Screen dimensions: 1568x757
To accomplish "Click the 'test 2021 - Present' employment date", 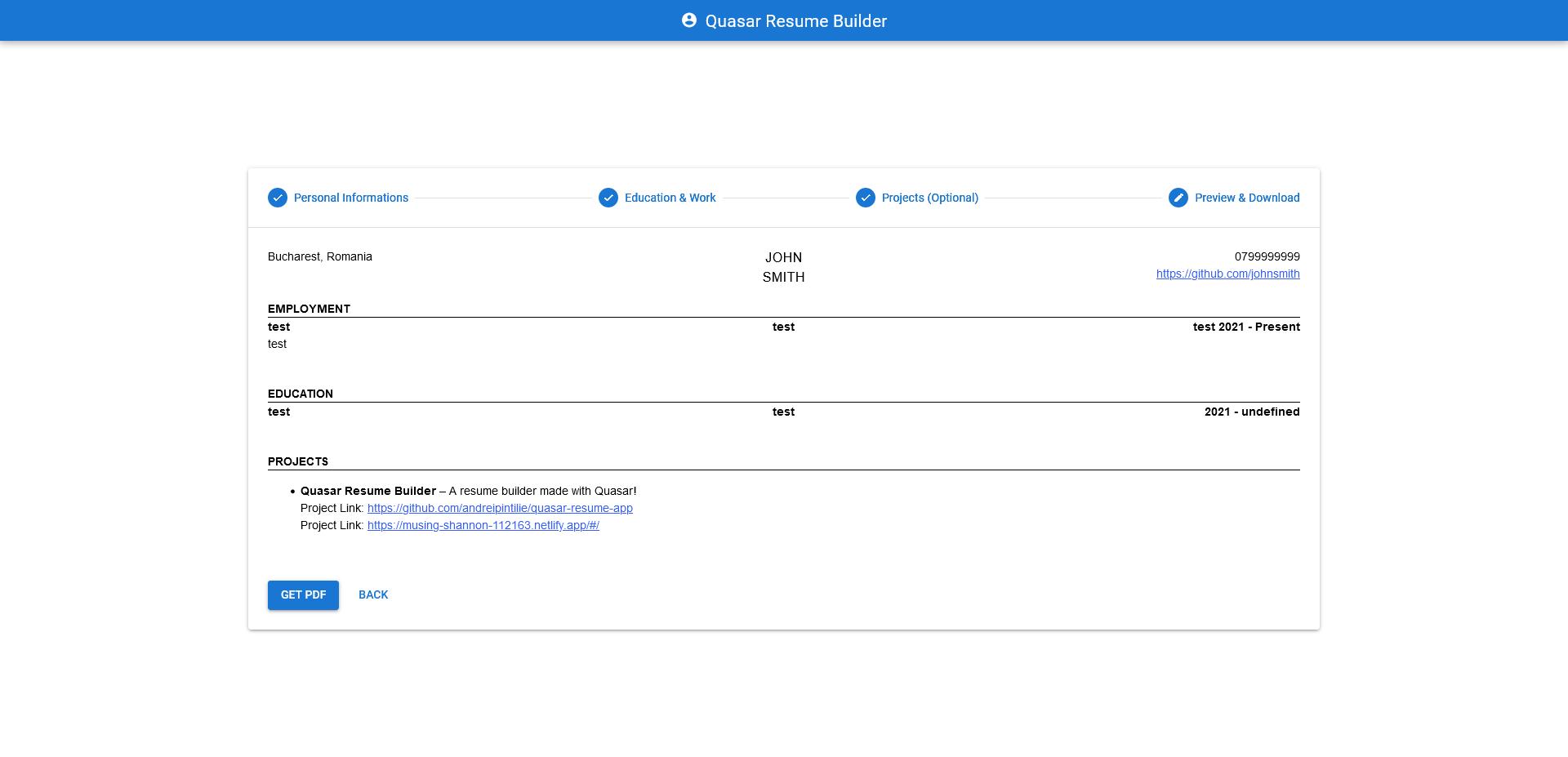I will point(1246,327).
